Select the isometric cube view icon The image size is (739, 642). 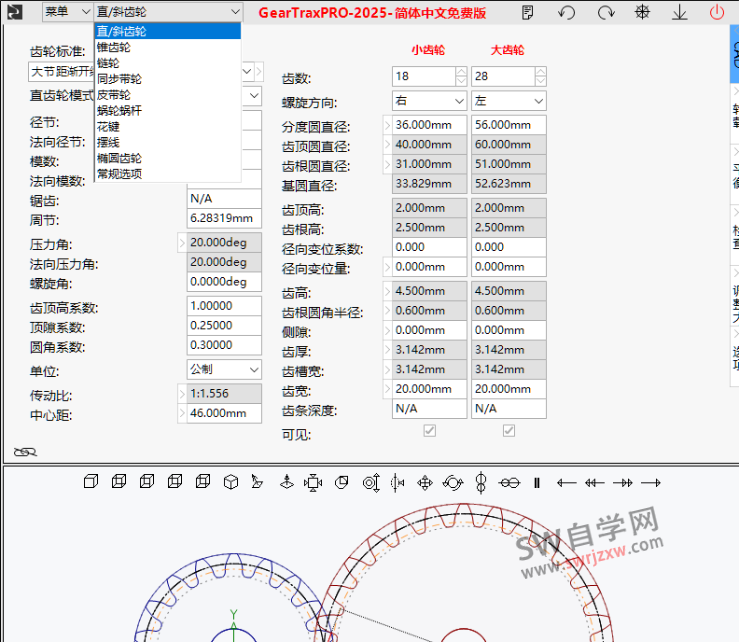[230, 482]
